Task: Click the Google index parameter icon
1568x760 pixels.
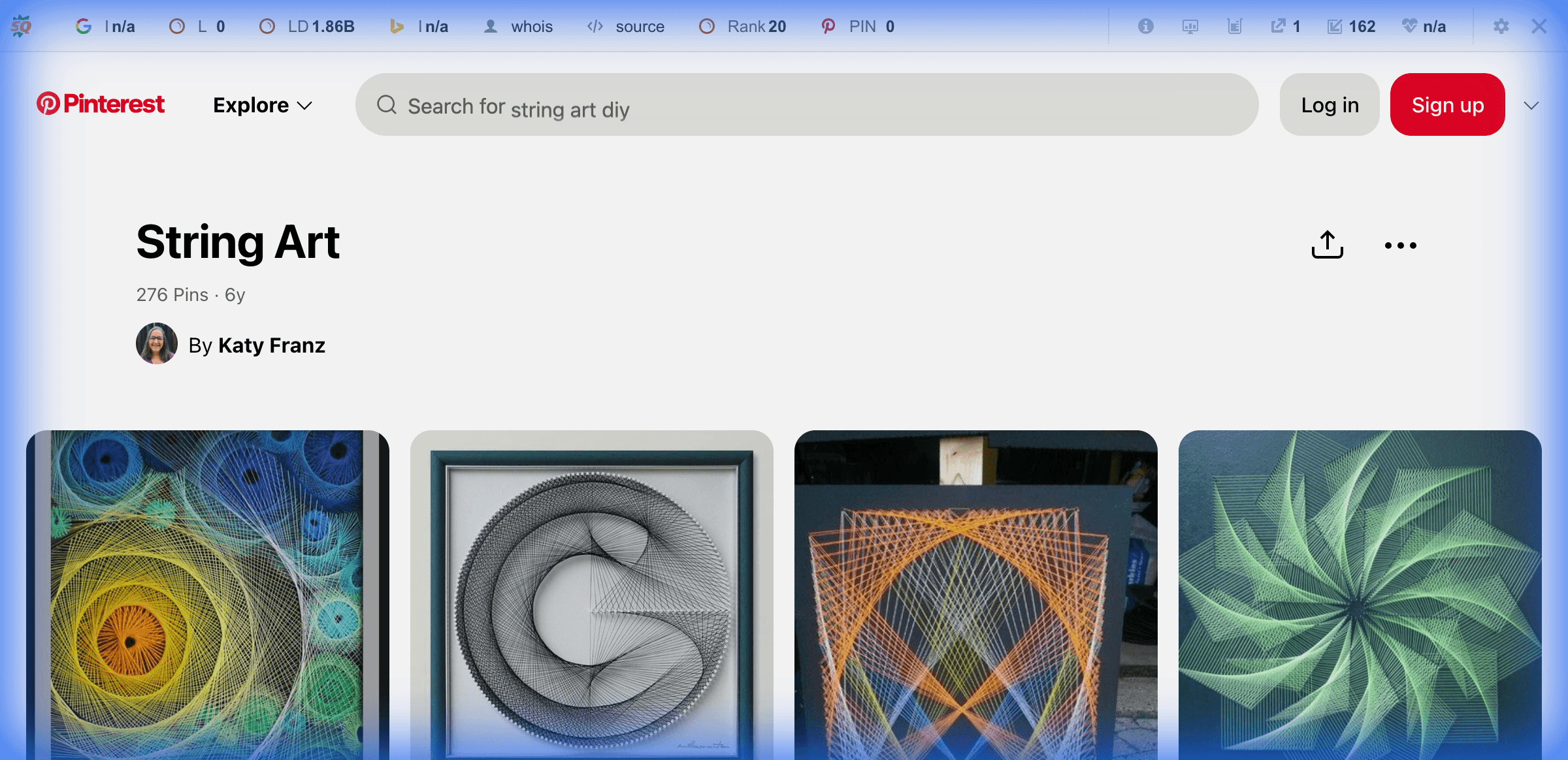Action: point(83,26)
